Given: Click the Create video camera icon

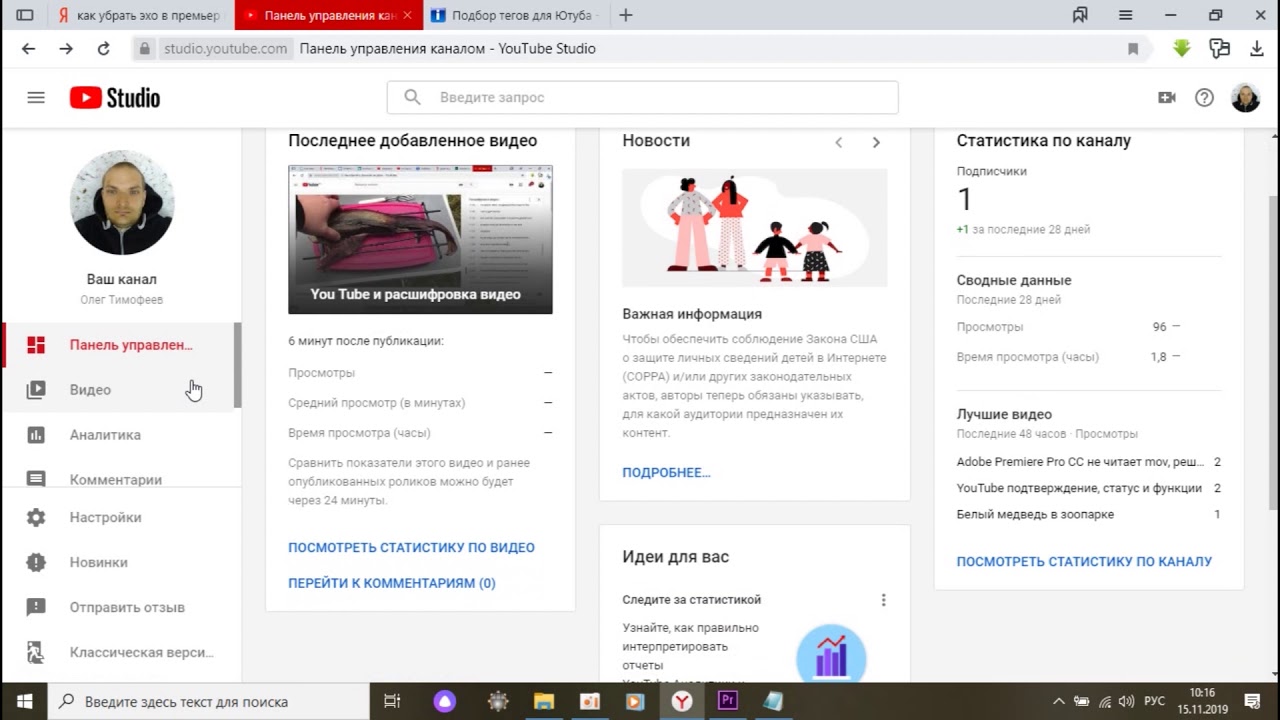Looking at the screenshot, I should [1166, 97].
